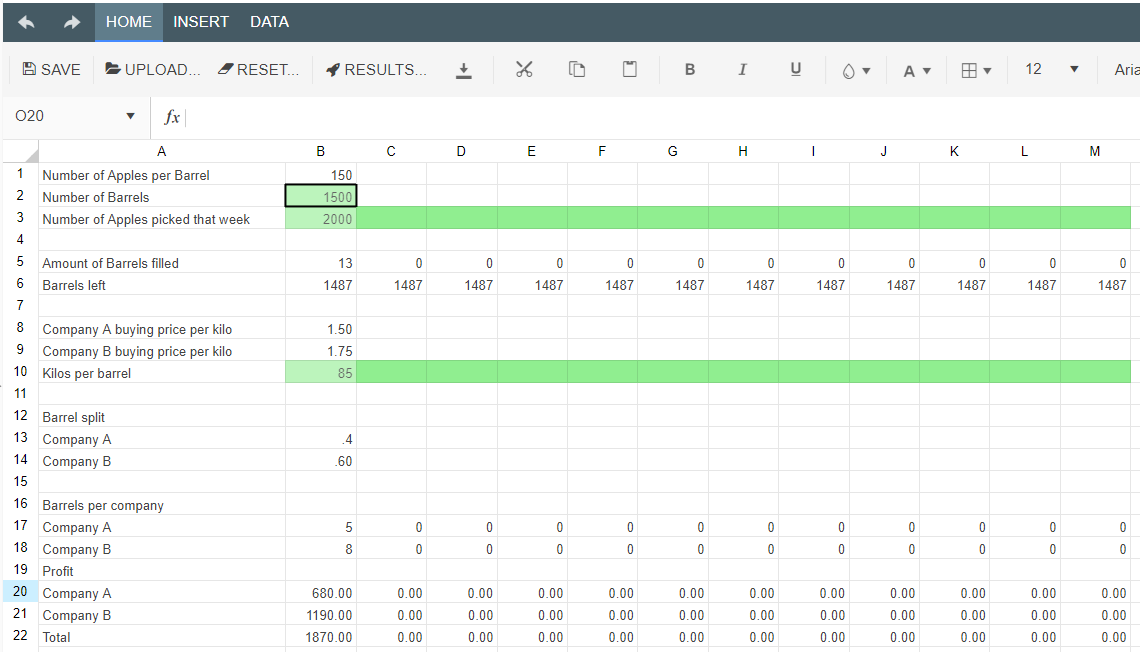Cut selection with scissors icon
This screenshot has height=652, width=1140.
tap(524, 70)
